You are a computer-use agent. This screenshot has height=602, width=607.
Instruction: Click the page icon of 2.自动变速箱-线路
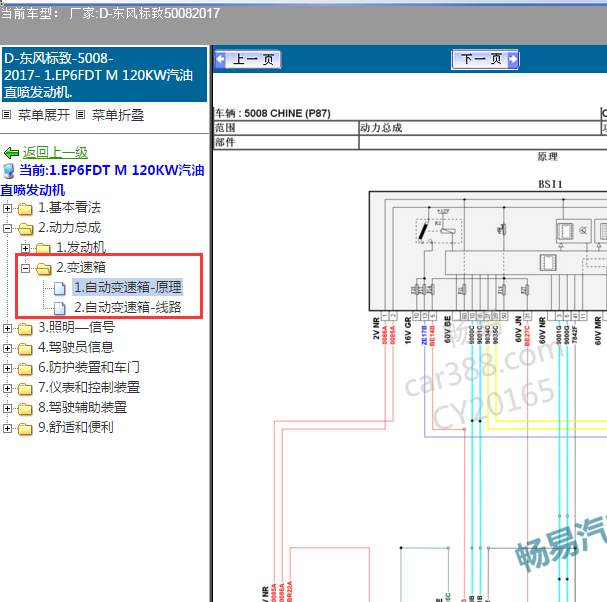click(x=60, y=308)
